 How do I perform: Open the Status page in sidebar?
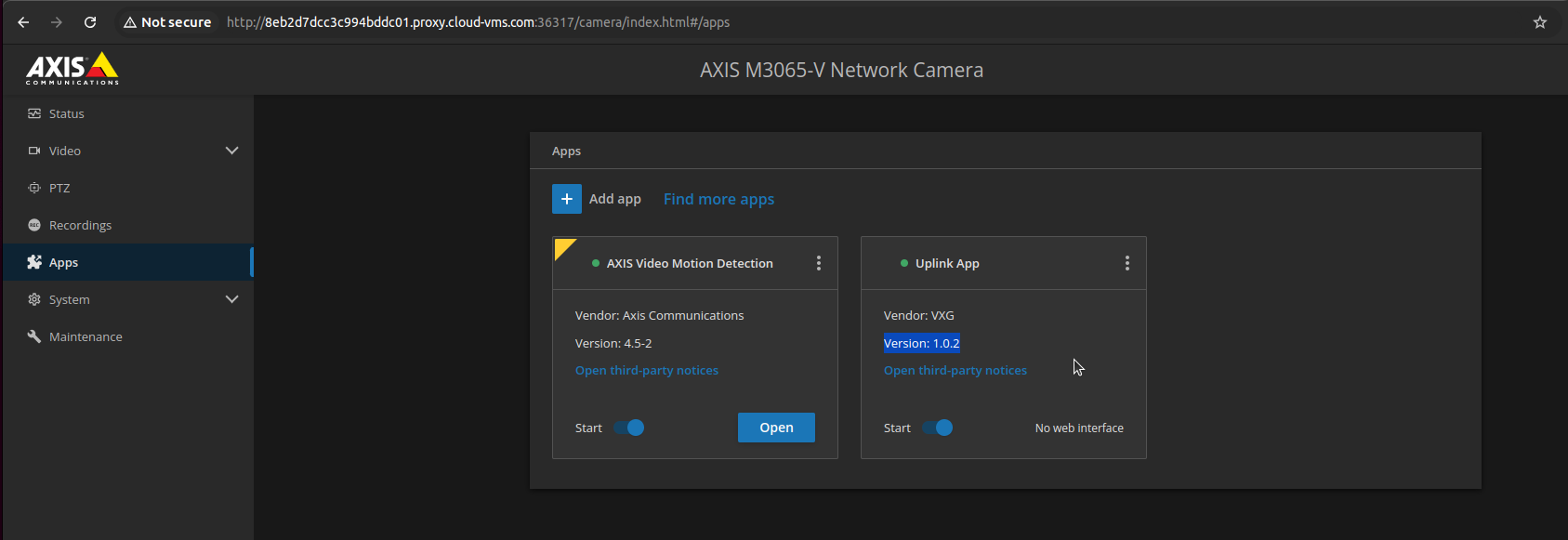[x=66, y=113]
